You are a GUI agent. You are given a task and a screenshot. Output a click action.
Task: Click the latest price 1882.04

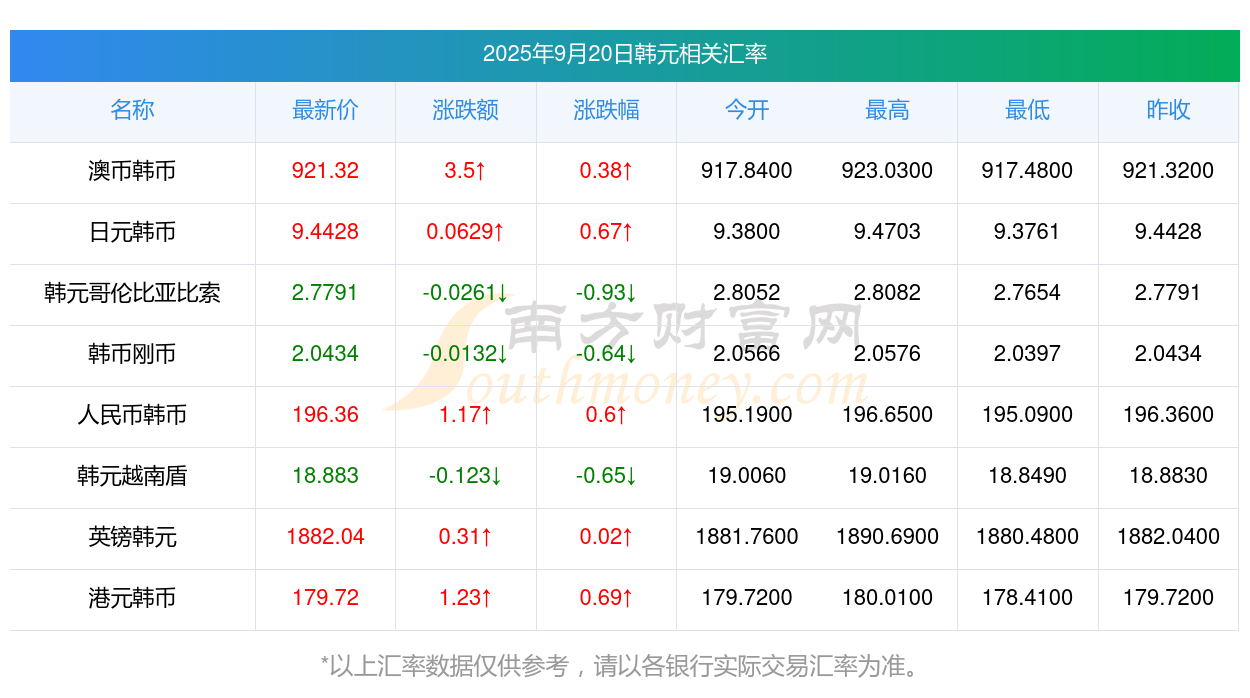pos(325,537)
